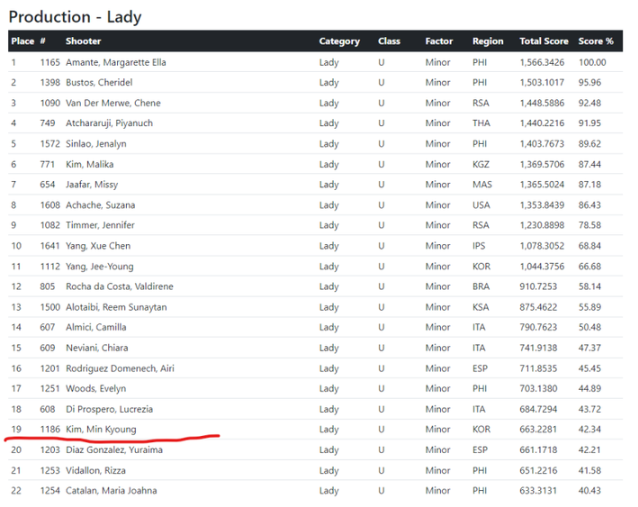Click total score 1,448.5886

tap(542, 103)
